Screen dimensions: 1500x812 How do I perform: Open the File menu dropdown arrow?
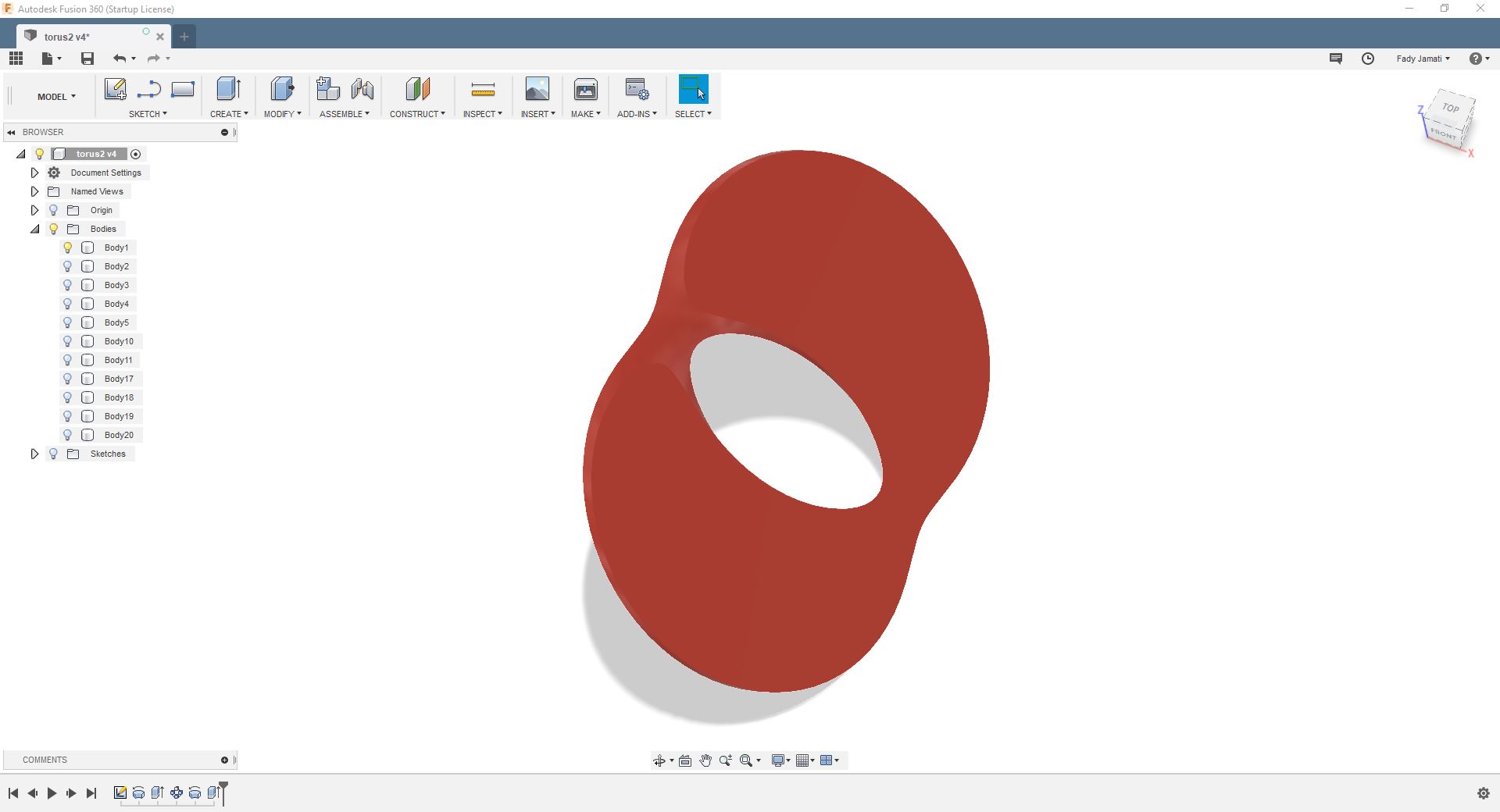(x=59, y=59)
